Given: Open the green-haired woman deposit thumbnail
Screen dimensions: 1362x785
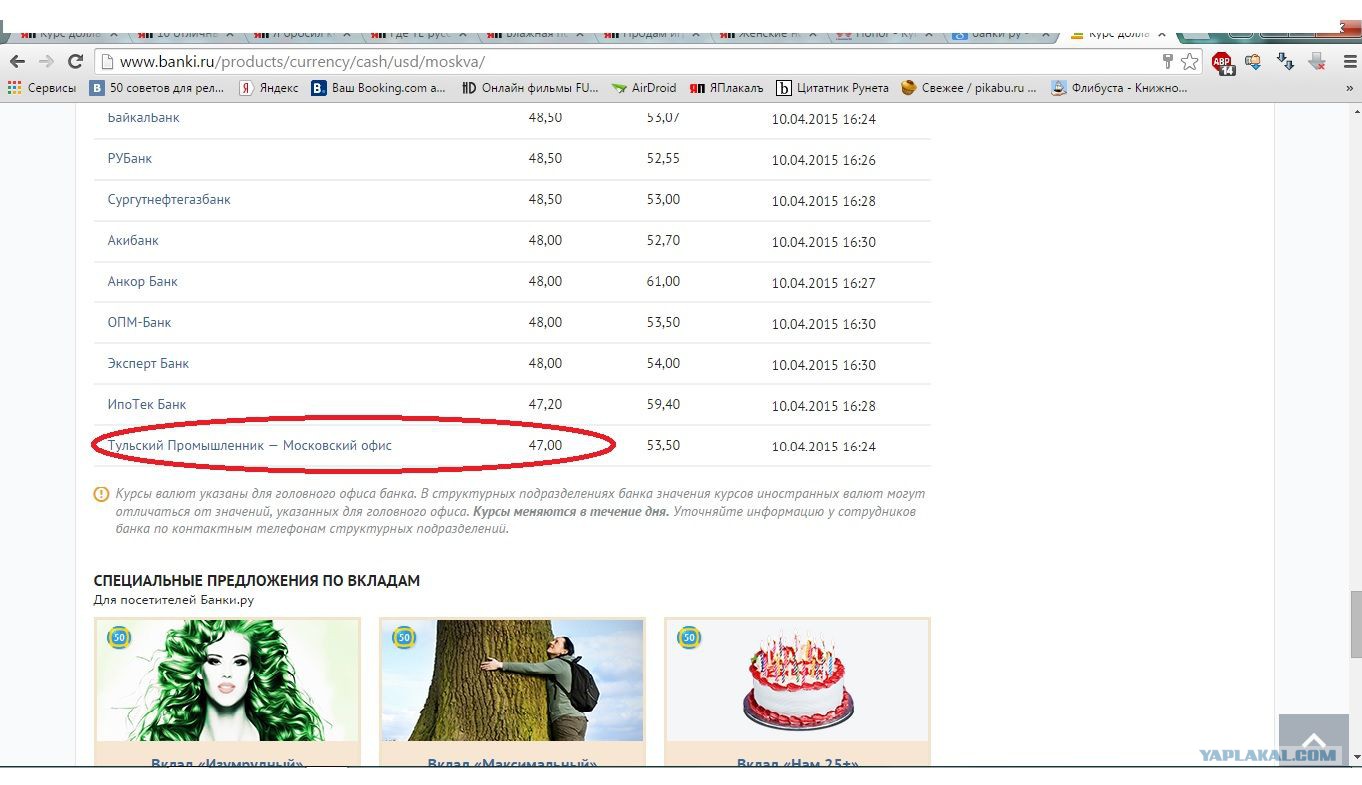Looking at the screenshot, I should pos(228,680).
